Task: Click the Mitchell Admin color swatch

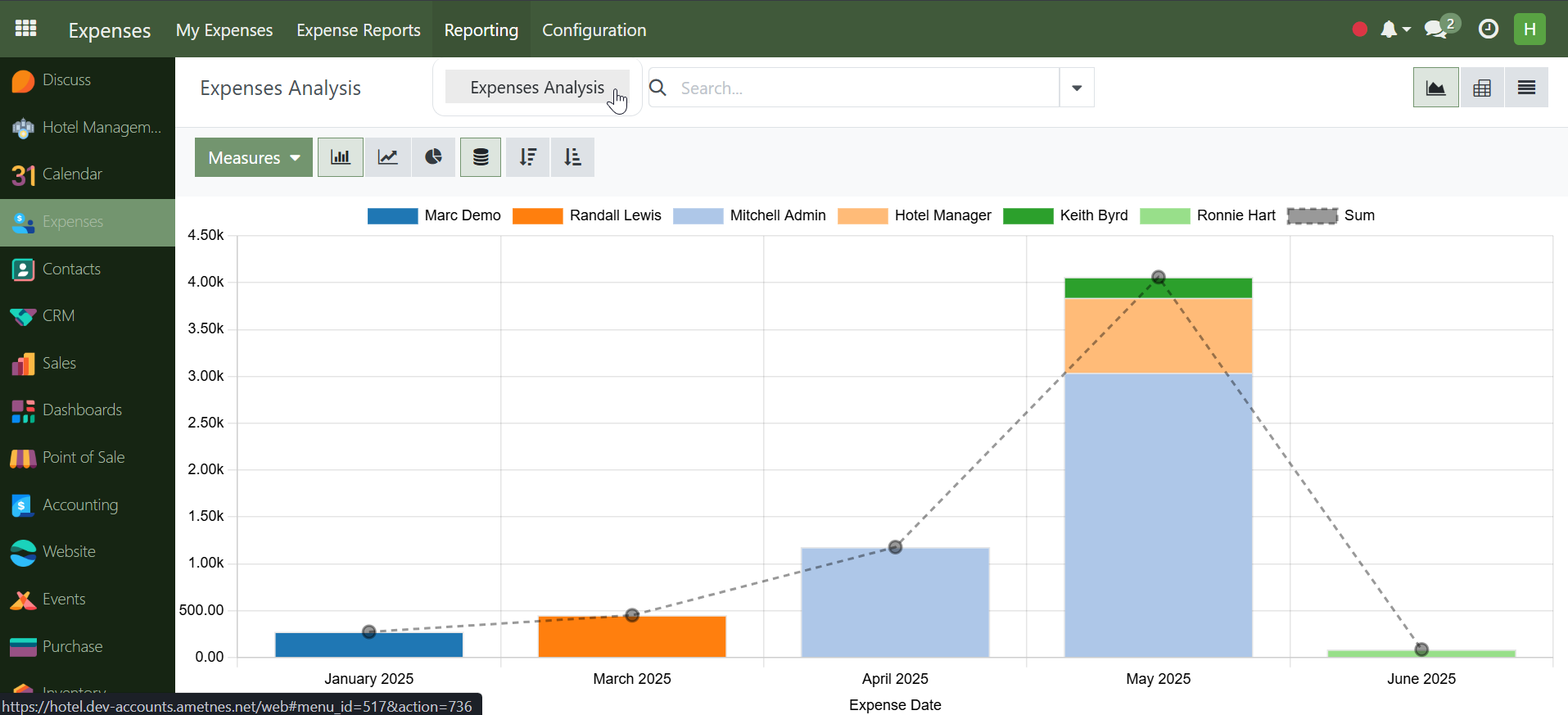Action: (698, 215)
